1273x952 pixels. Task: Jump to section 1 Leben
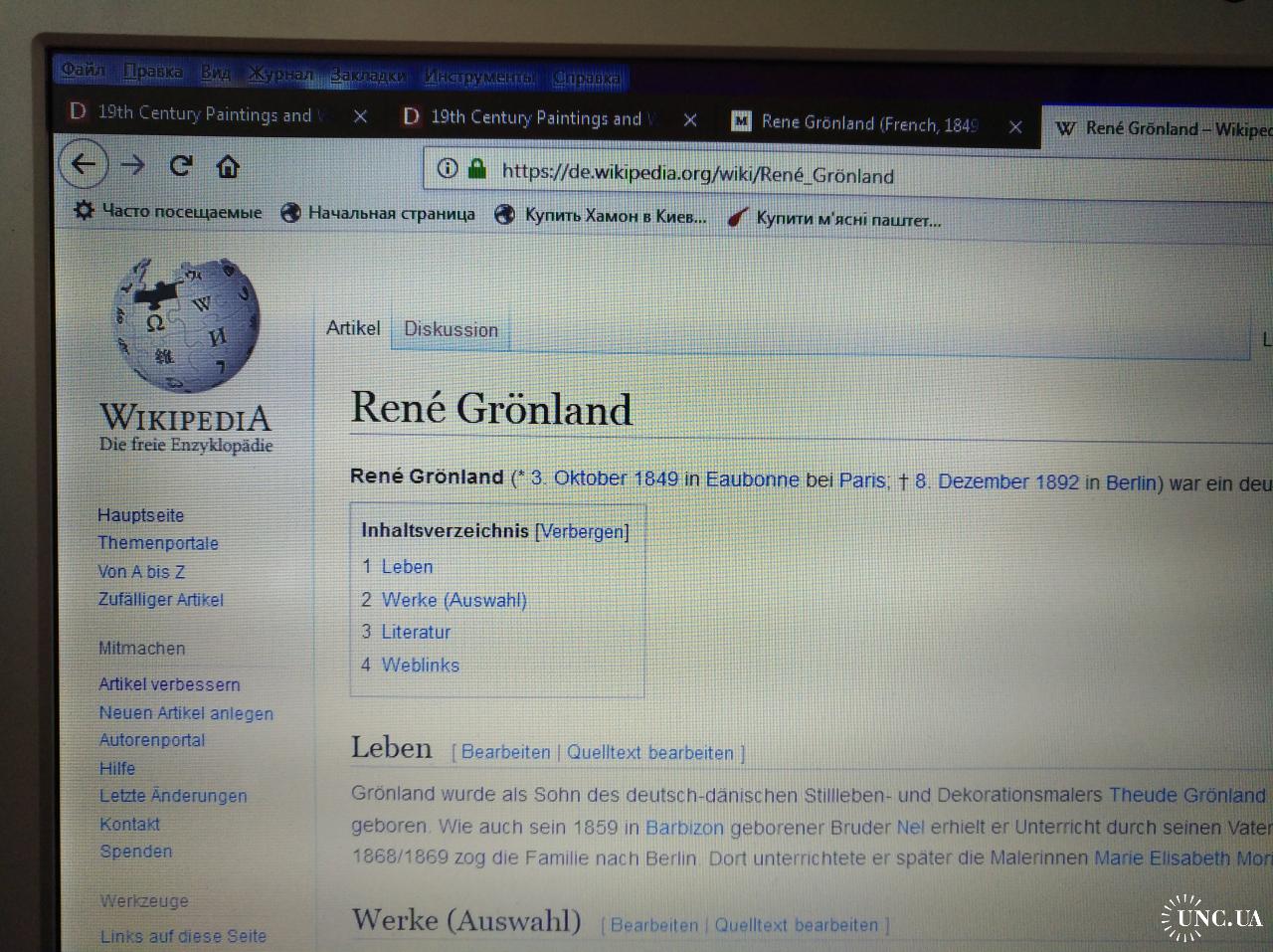pos(398,566)
